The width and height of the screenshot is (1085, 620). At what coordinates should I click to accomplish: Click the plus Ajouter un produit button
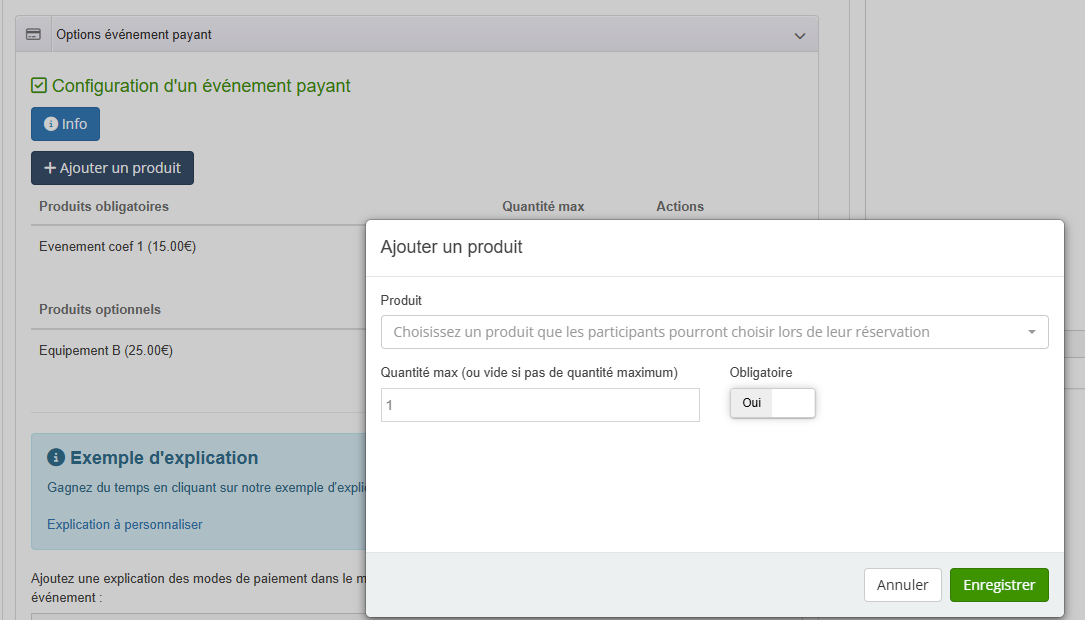[x=112, y=168]
